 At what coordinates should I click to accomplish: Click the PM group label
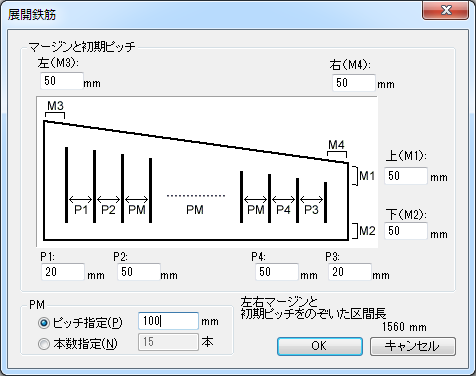coord(37,305)
